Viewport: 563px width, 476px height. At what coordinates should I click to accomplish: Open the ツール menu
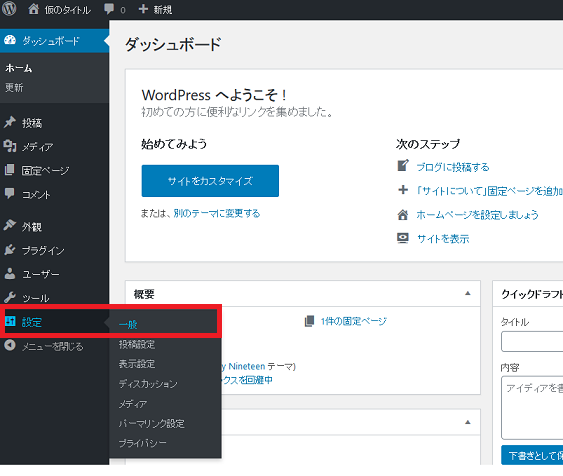tap(36, 298)
